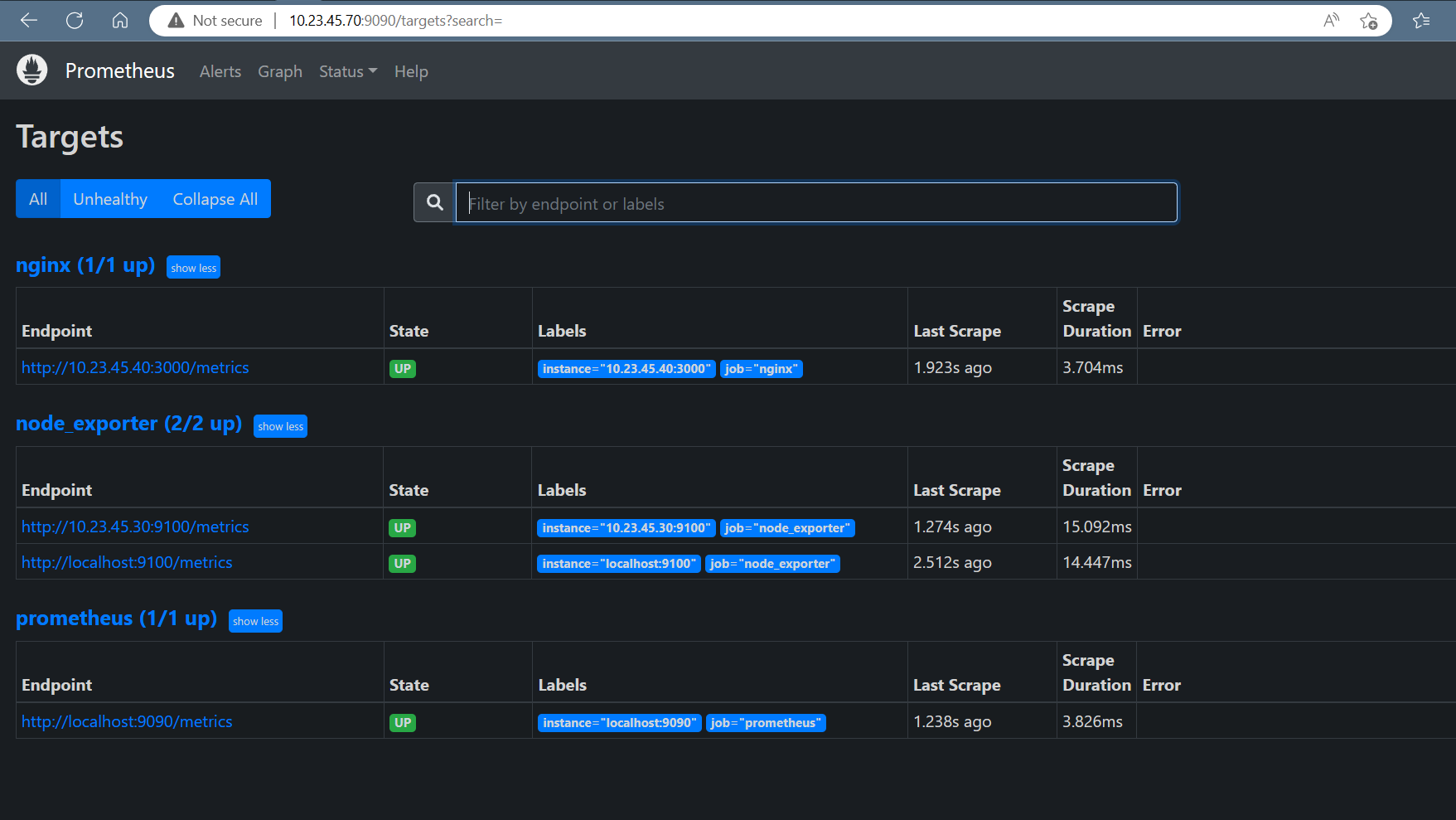Reload the page with refresh icon
The width and height of the screenshot is (1456, 820).
[75, 21]
